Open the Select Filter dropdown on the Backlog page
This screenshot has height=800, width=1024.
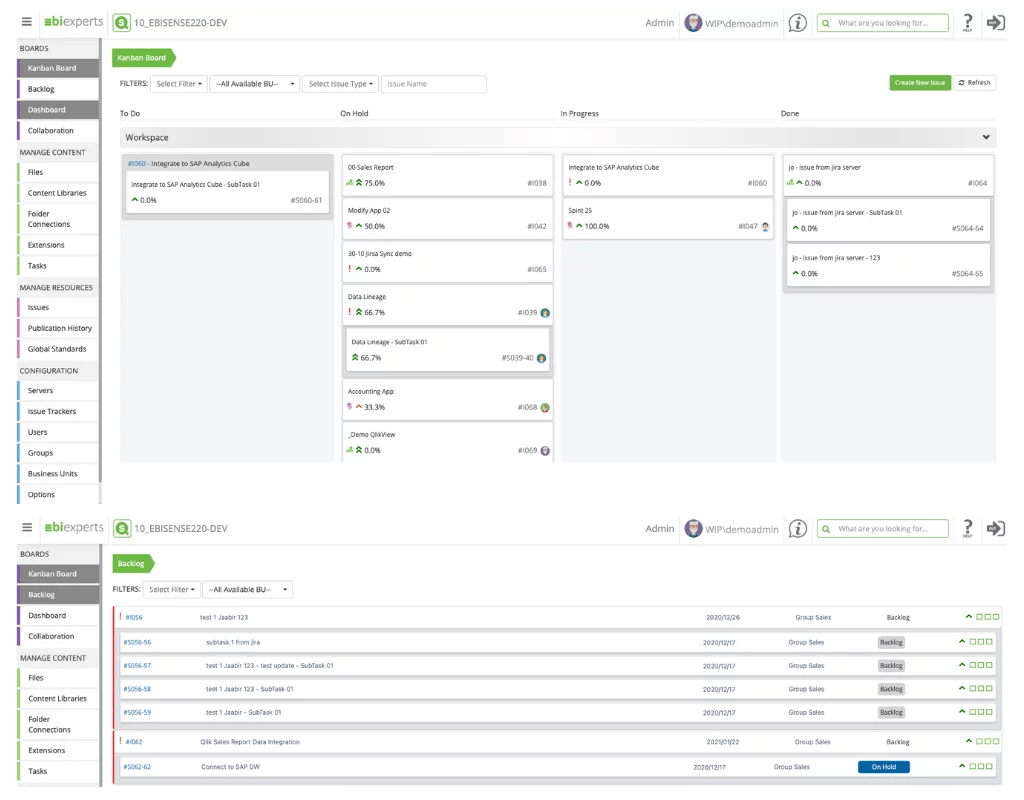172,589
